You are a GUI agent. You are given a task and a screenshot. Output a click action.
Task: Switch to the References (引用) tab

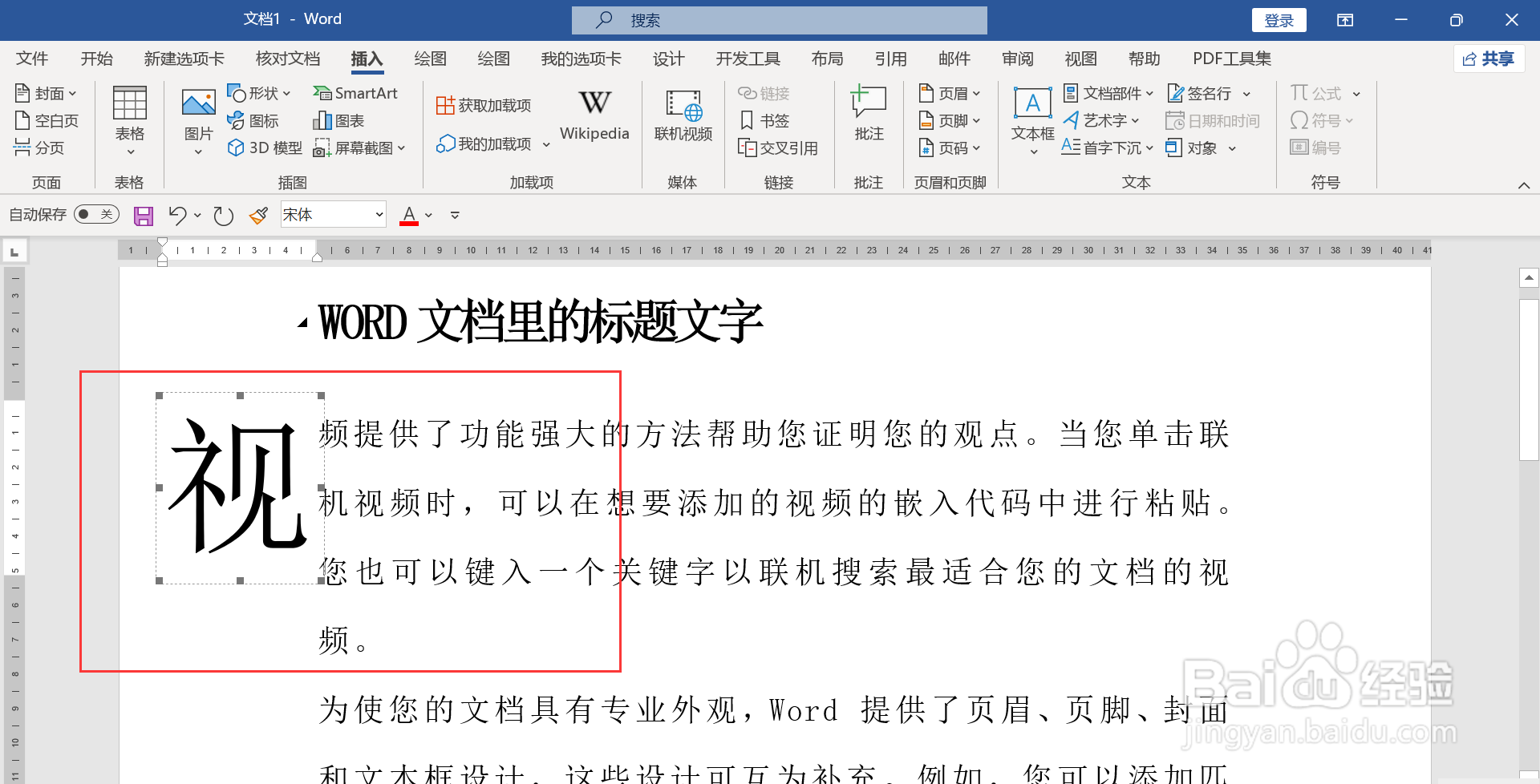click(890, 59)
